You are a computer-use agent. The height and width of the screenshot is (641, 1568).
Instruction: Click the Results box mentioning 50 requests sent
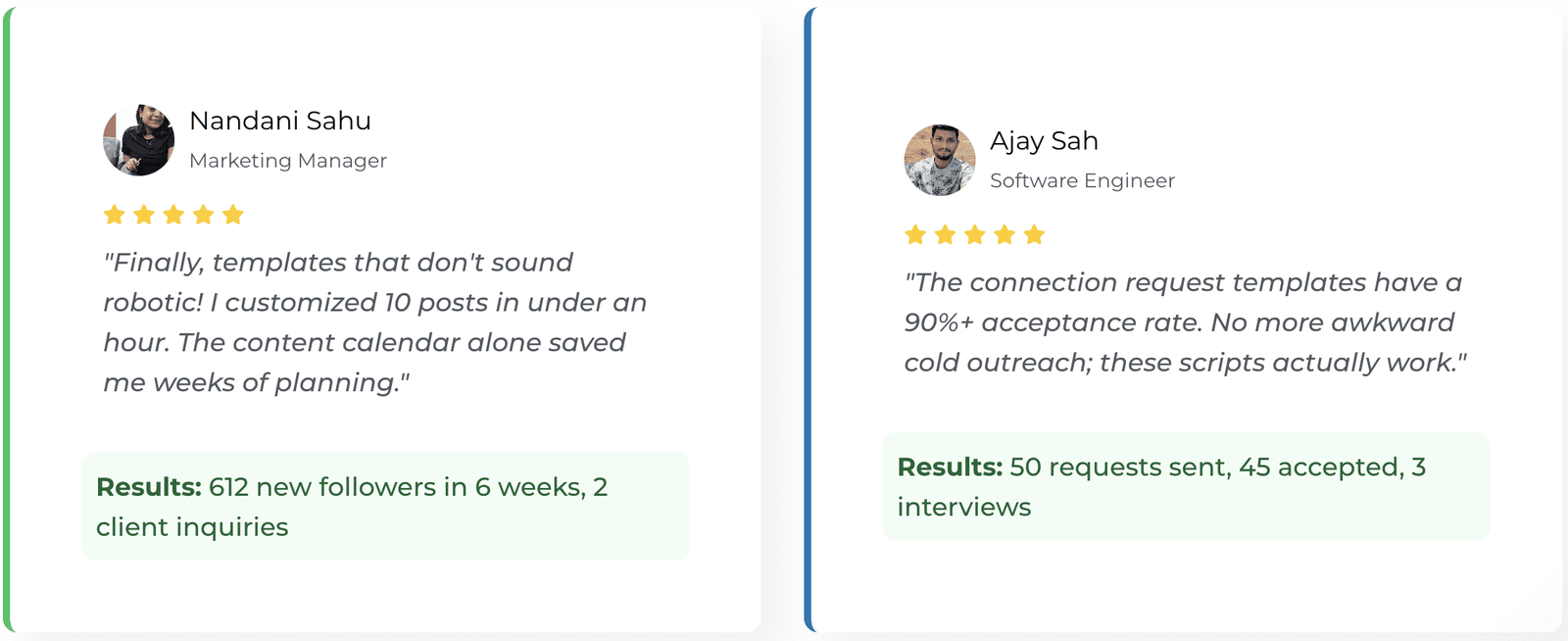pyautogui.click(x=1186, y=487)
